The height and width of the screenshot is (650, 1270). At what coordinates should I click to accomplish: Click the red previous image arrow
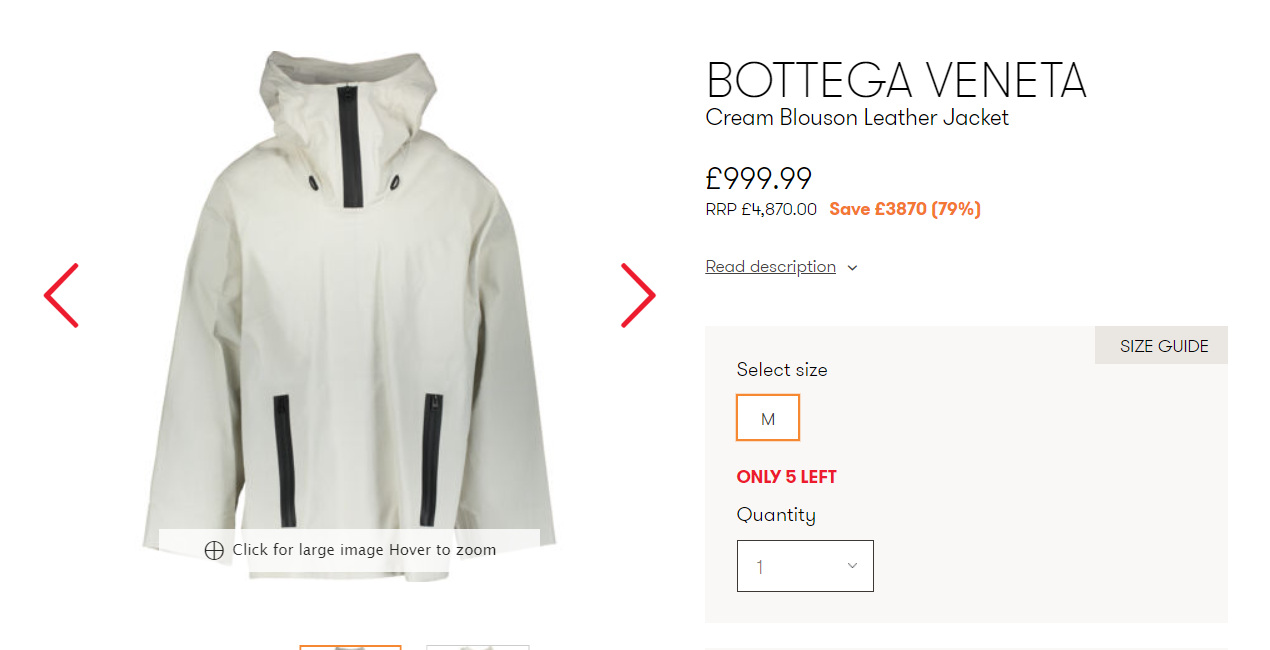pos(61,296)
